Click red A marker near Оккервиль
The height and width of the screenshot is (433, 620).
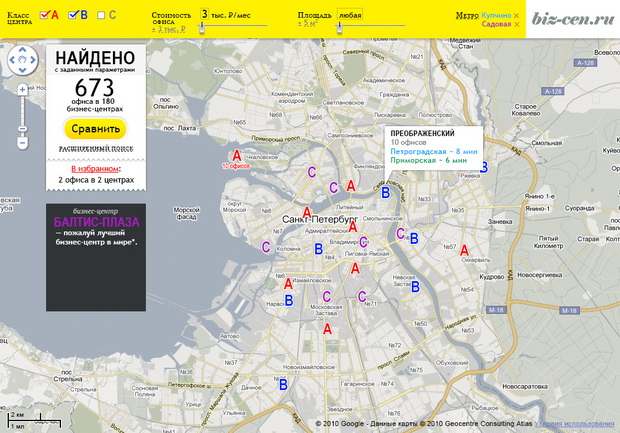(464, 250)
